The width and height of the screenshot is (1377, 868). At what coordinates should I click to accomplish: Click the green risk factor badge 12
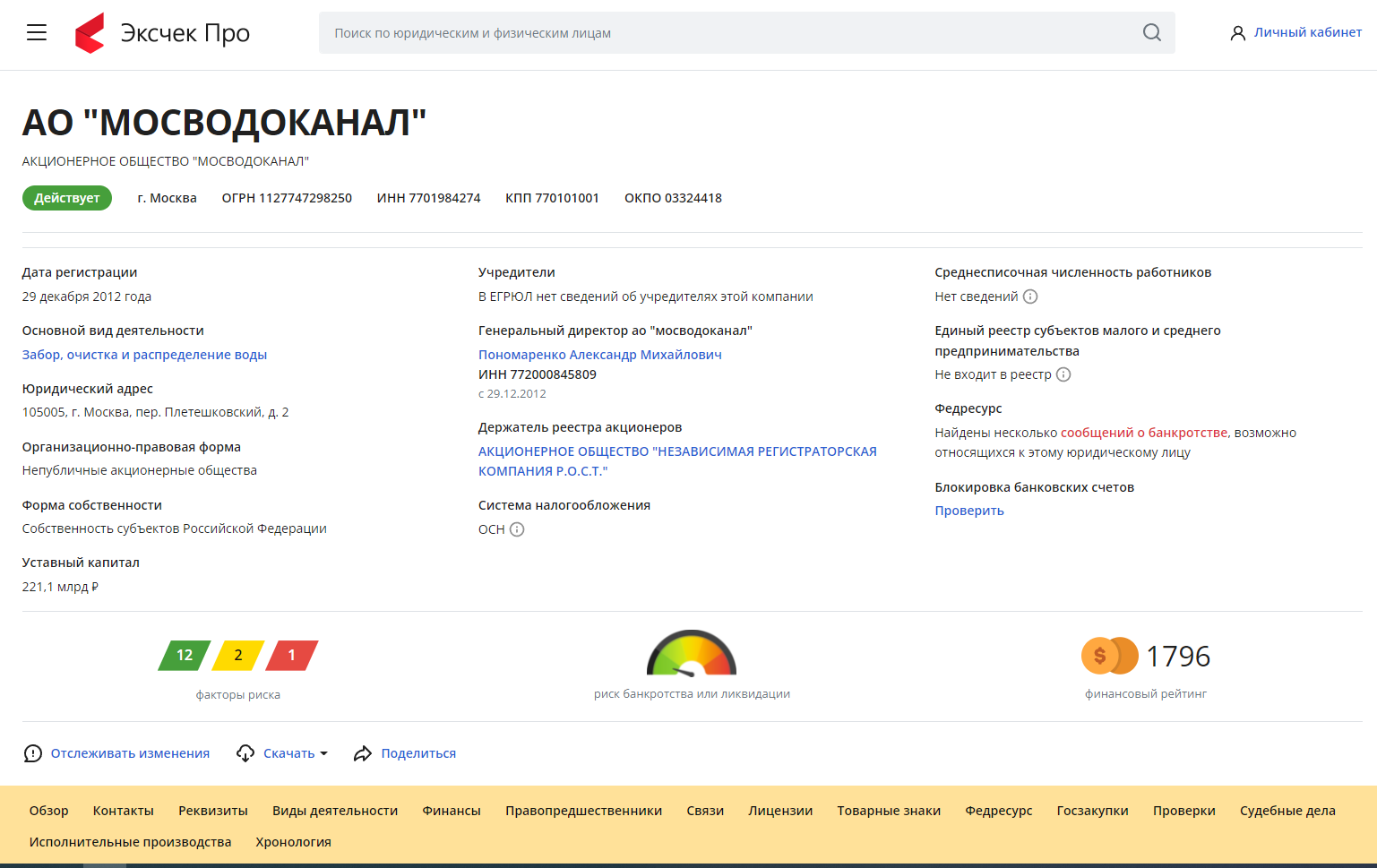(x=185, y=656)
